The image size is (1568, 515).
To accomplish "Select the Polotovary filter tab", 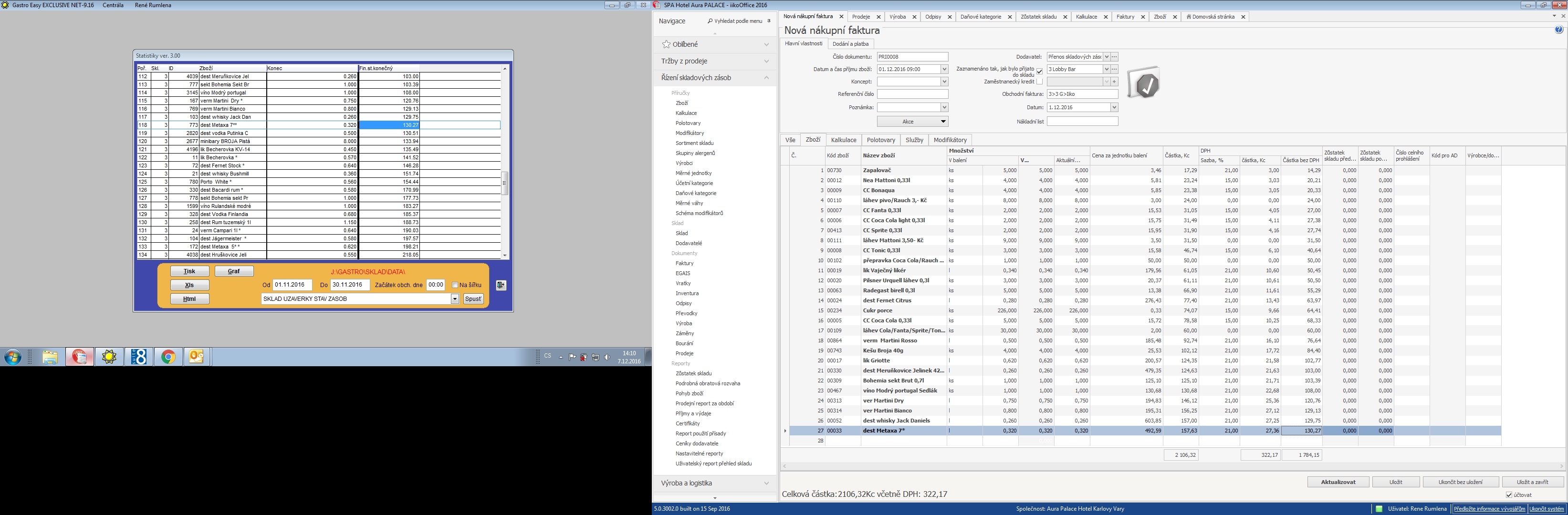I will 881,140.
